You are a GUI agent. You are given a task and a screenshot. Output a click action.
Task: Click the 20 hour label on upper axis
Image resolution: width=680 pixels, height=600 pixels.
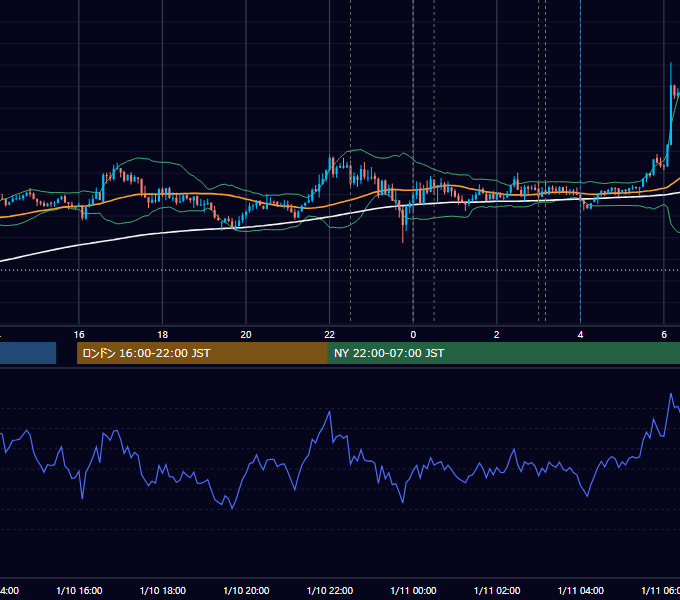pyautogui.click(x=246, y=335)
